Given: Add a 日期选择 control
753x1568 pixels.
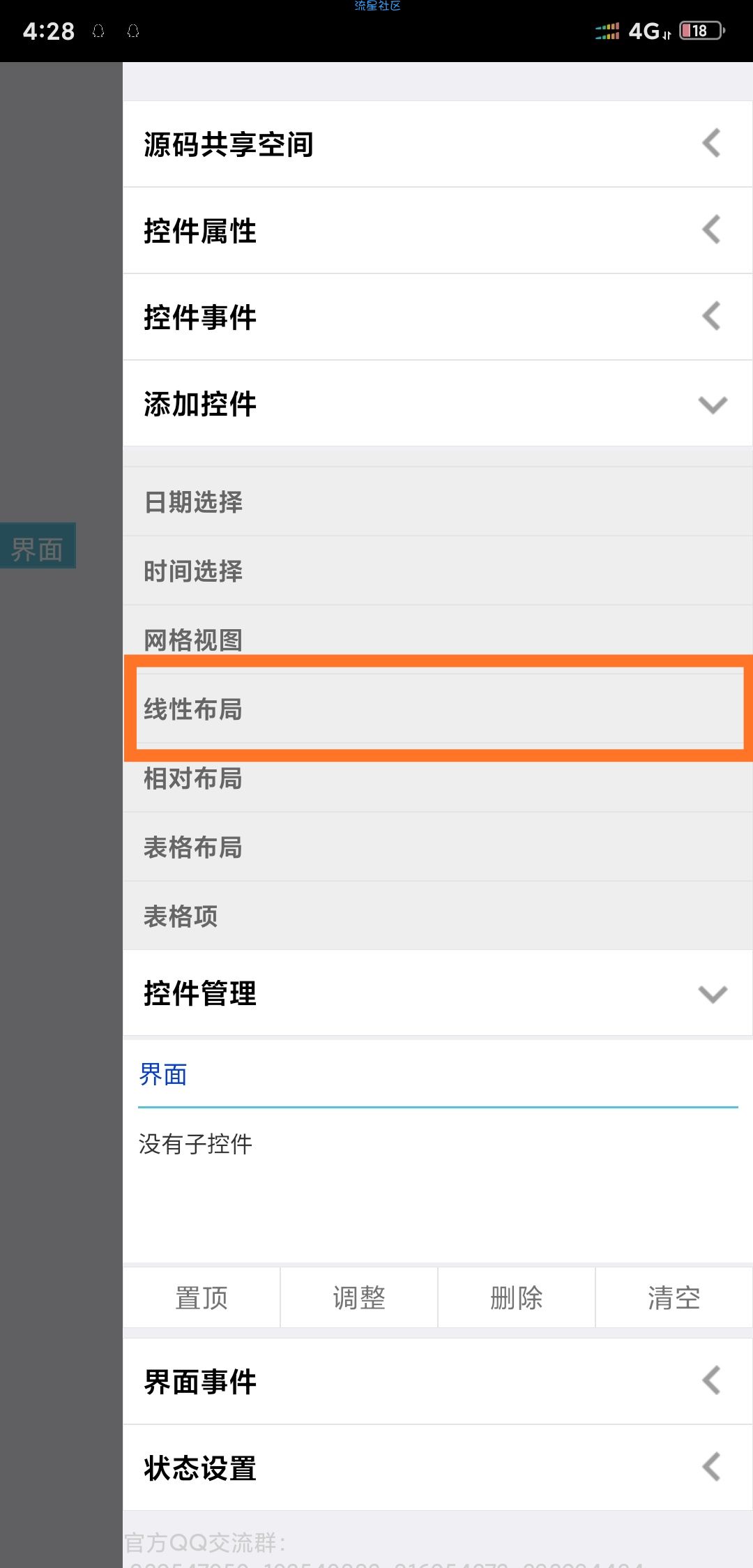Looking at the screenshot, I should (x=193, y=502).
